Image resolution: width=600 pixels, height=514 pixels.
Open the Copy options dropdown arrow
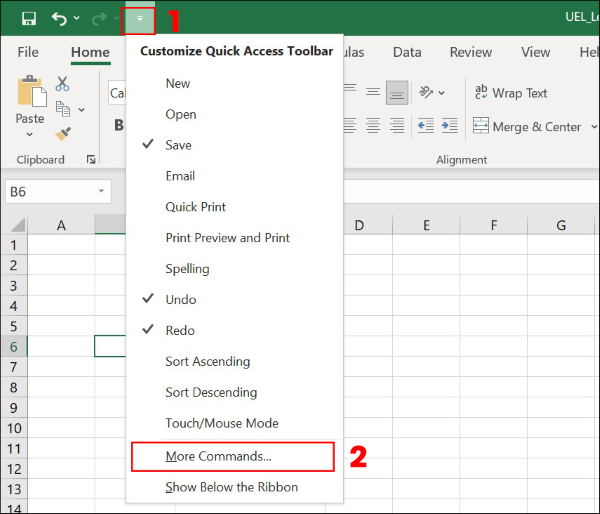82,110
